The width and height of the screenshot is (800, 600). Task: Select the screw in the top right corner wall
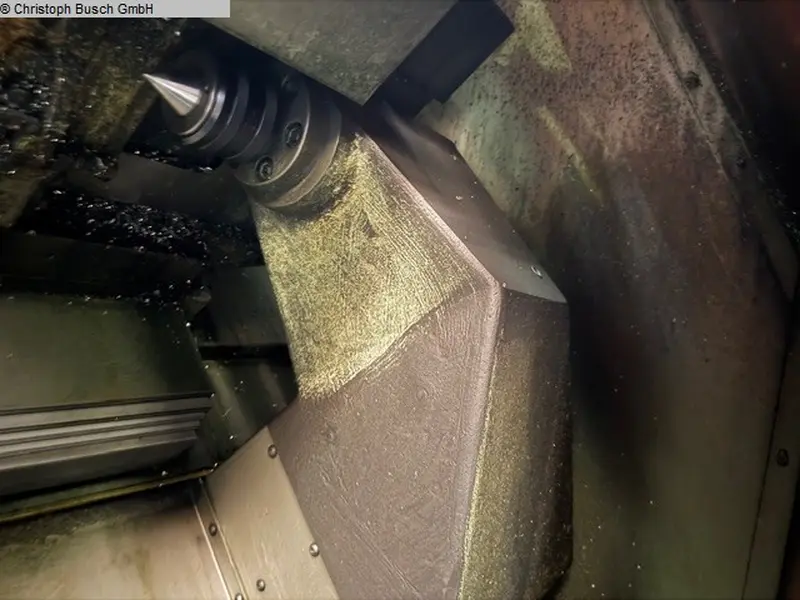tap(691, 80)
